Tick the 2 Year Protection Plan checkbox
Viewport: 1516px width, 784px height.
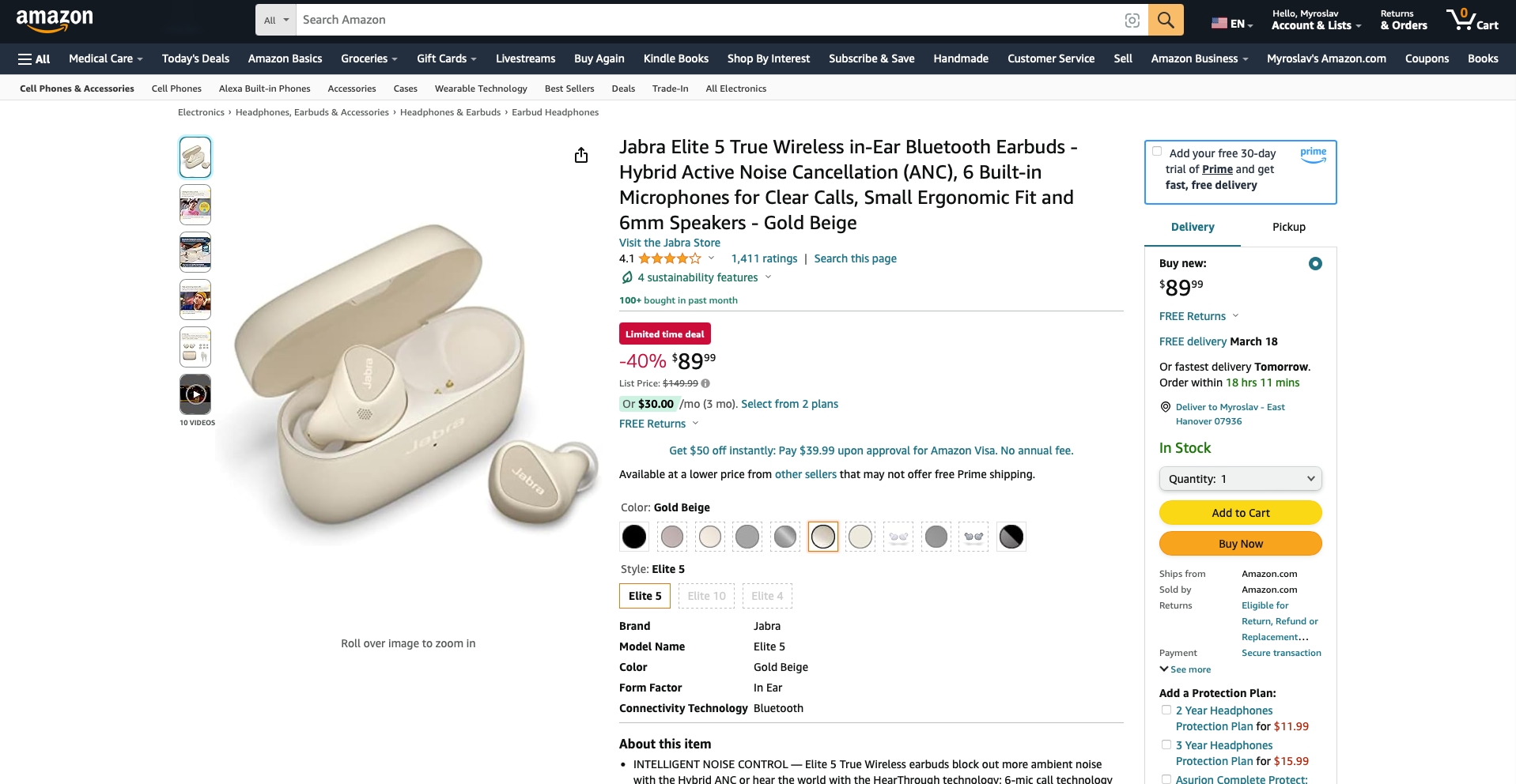(1166, 710)
